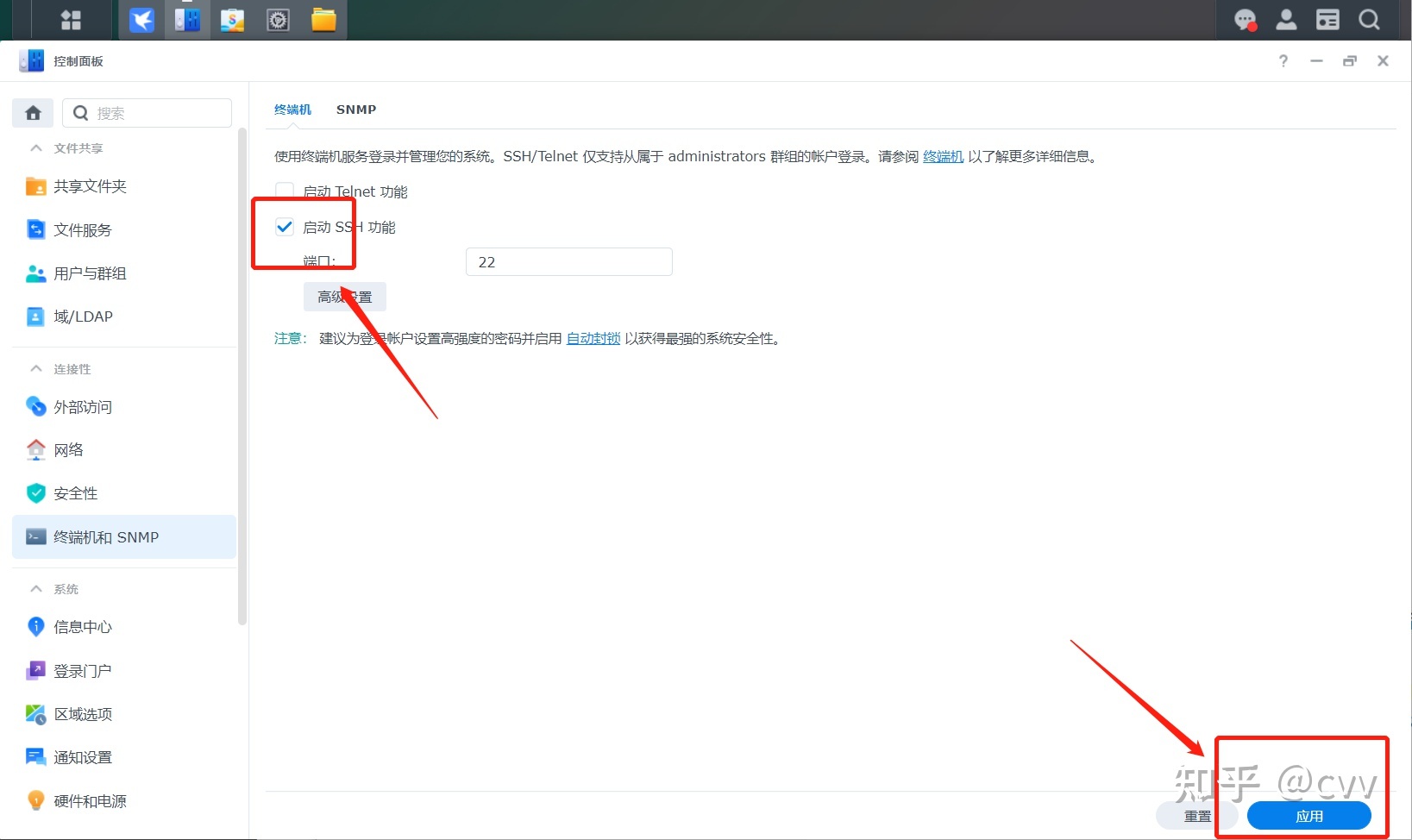Open Security (安全性) shield item
This screenshot has height=840, width=1412.
(x=76, y=493)
